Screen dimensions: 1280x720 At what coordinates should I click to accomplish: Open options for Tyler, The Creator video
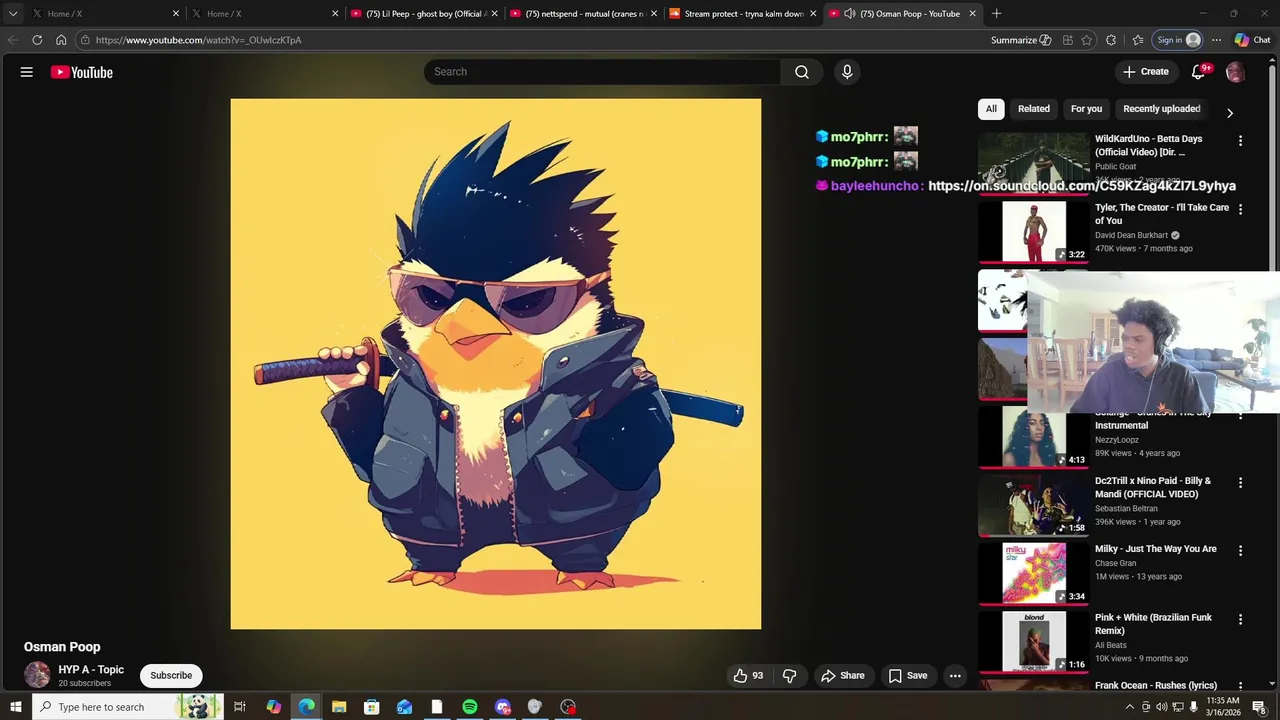(1241, 210)
